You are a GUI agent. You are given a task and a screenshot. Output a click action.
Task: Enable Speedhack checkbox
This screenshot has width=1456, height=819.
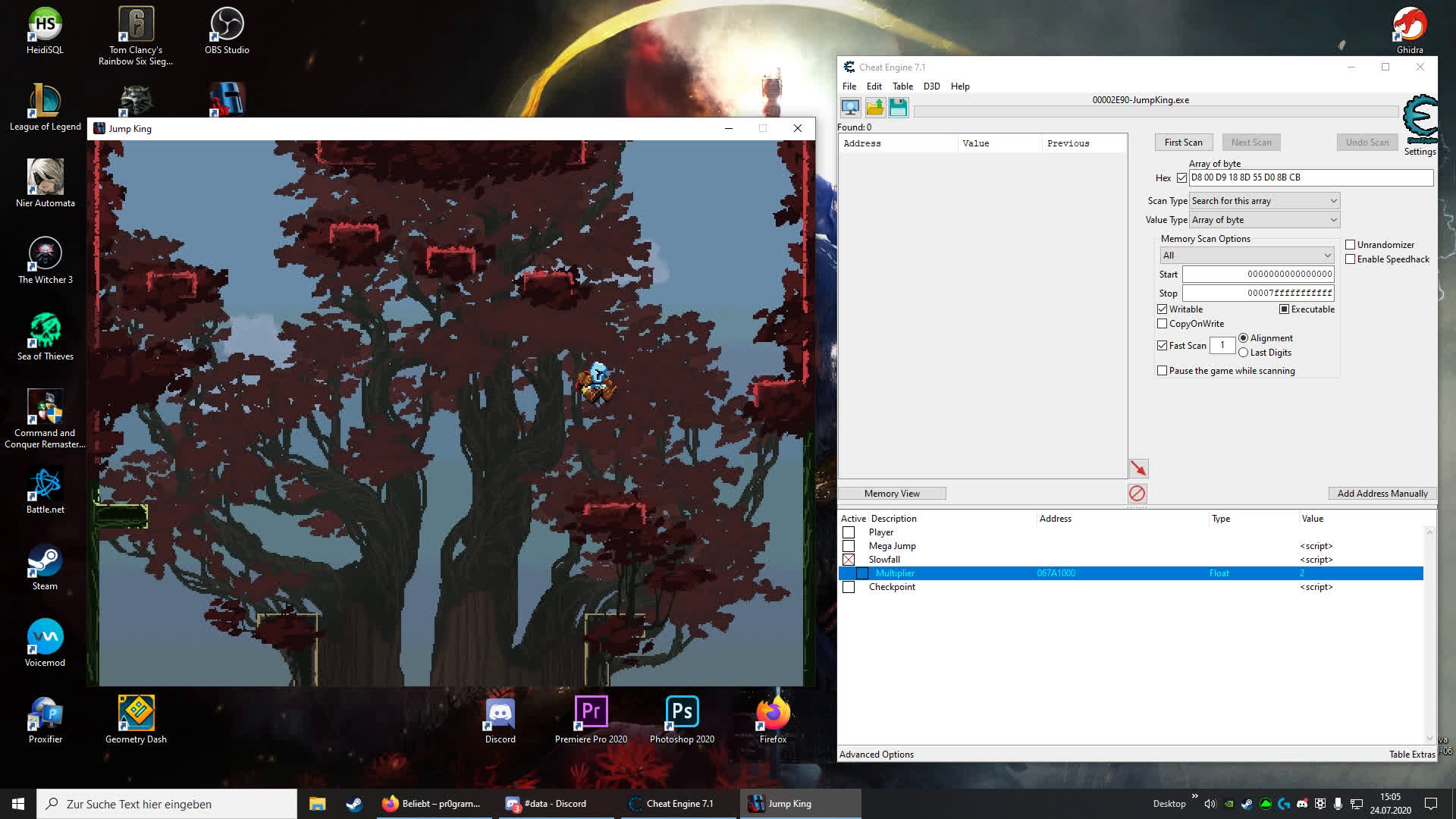click(1350, 259)
